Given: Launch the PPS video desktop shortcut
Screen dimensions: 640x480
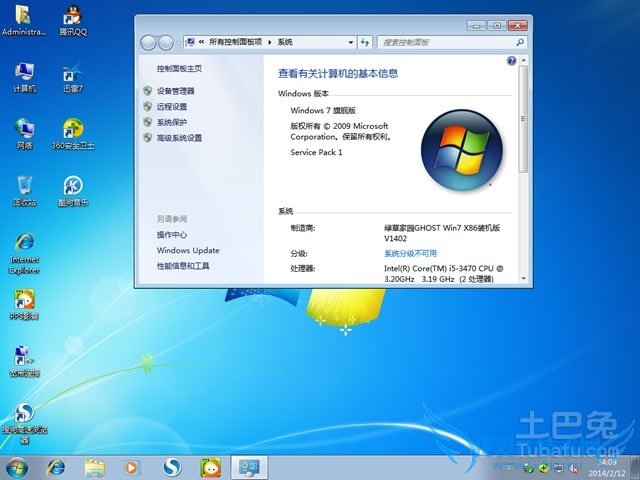Looking at the screenshot, I should pos(25,301).
